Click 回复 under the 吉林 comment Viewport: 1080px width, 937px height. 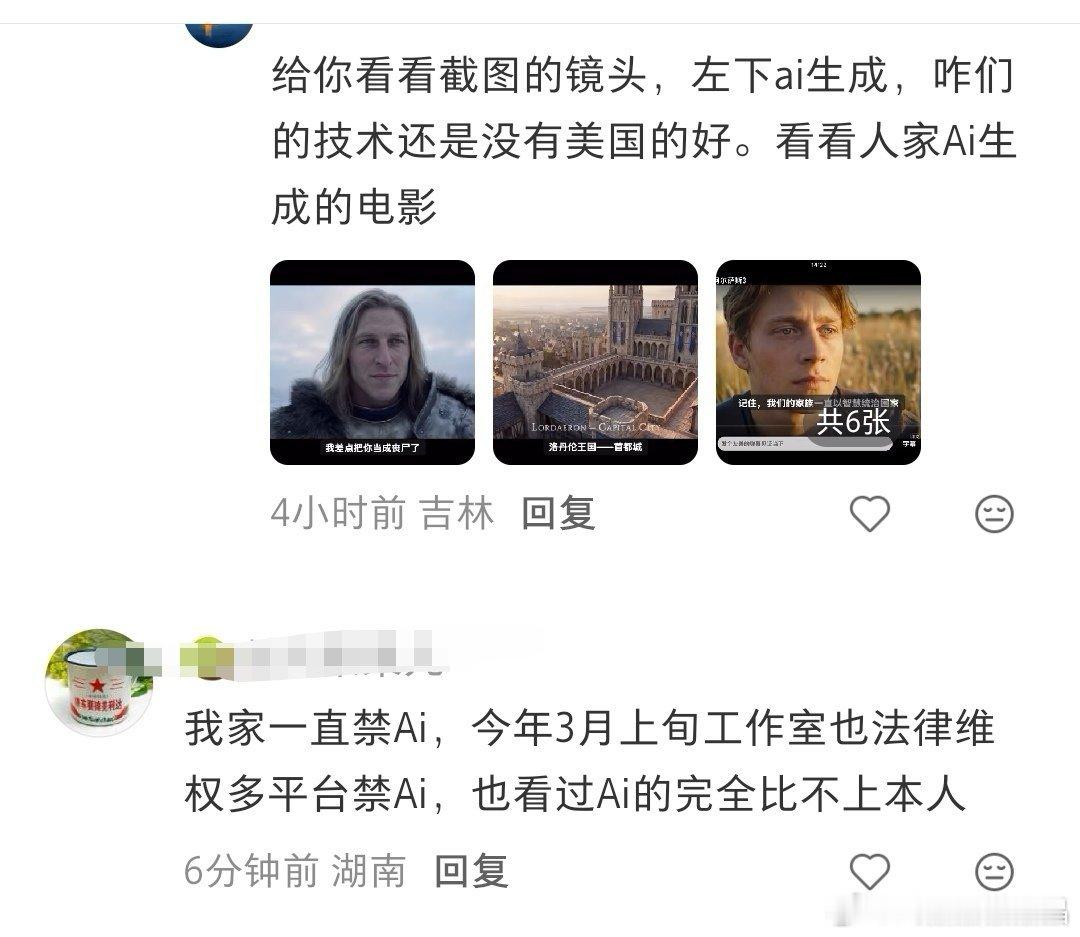558,513
